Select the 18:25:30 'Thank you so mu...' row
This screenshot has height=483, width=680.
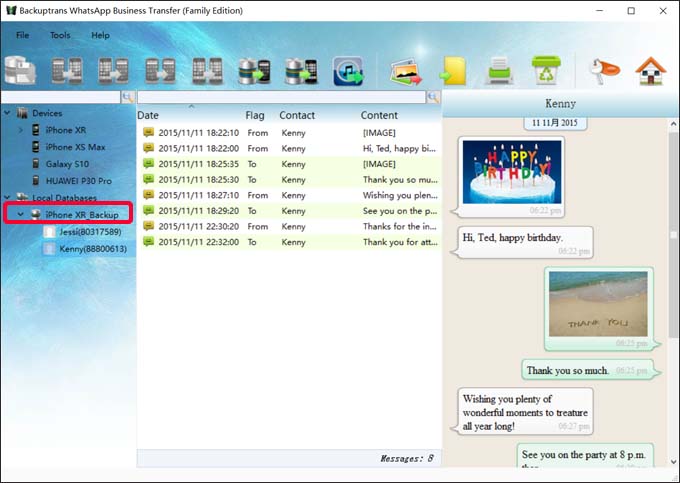click(x=289, y=180)
